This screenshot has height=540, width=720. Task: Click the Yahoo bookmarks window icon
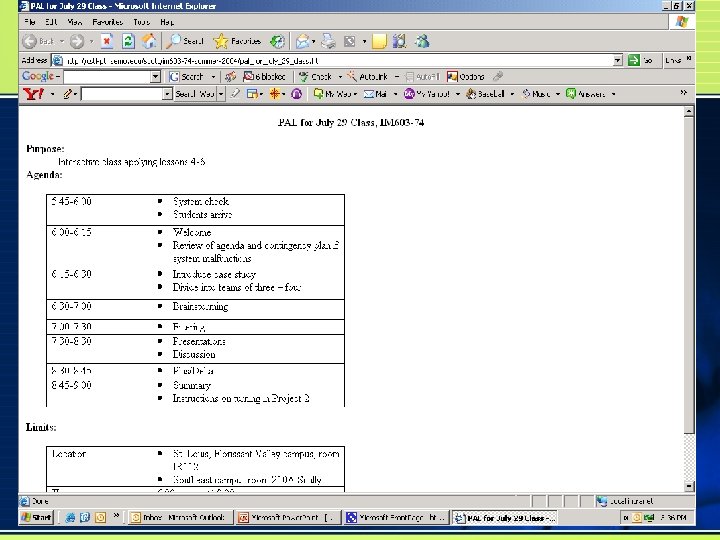click(x=252, y=94)
